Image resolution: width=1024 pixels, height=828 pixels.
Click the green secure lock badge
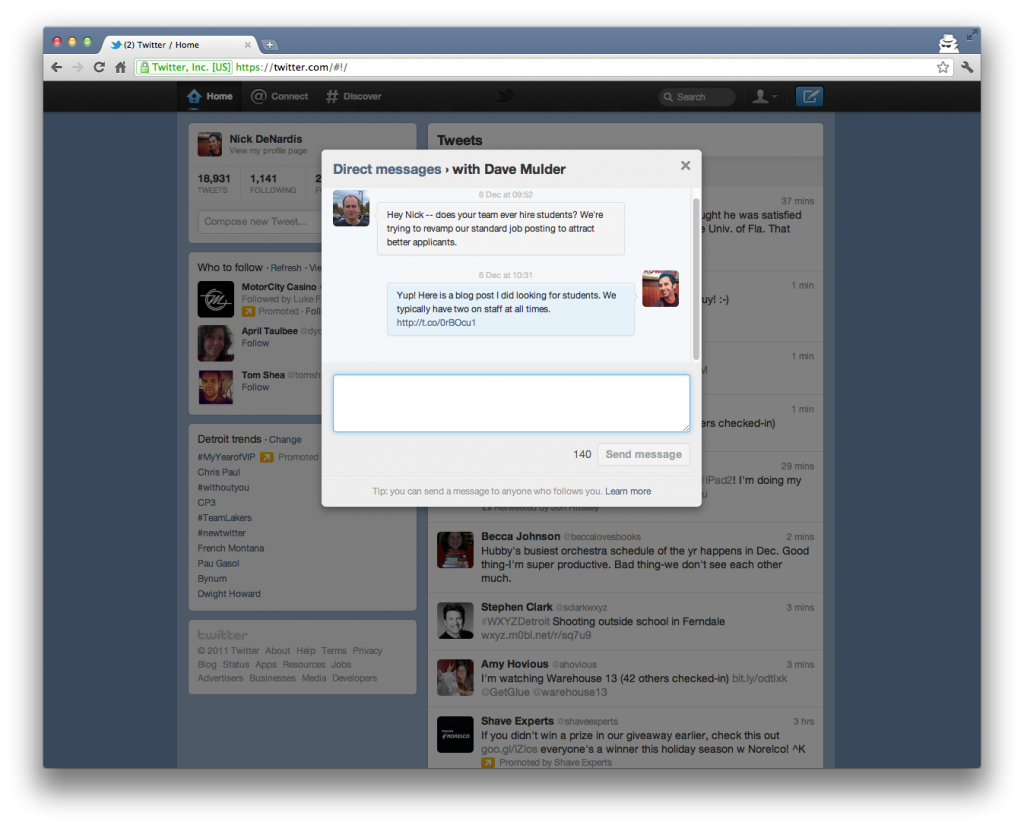[185, 67]
